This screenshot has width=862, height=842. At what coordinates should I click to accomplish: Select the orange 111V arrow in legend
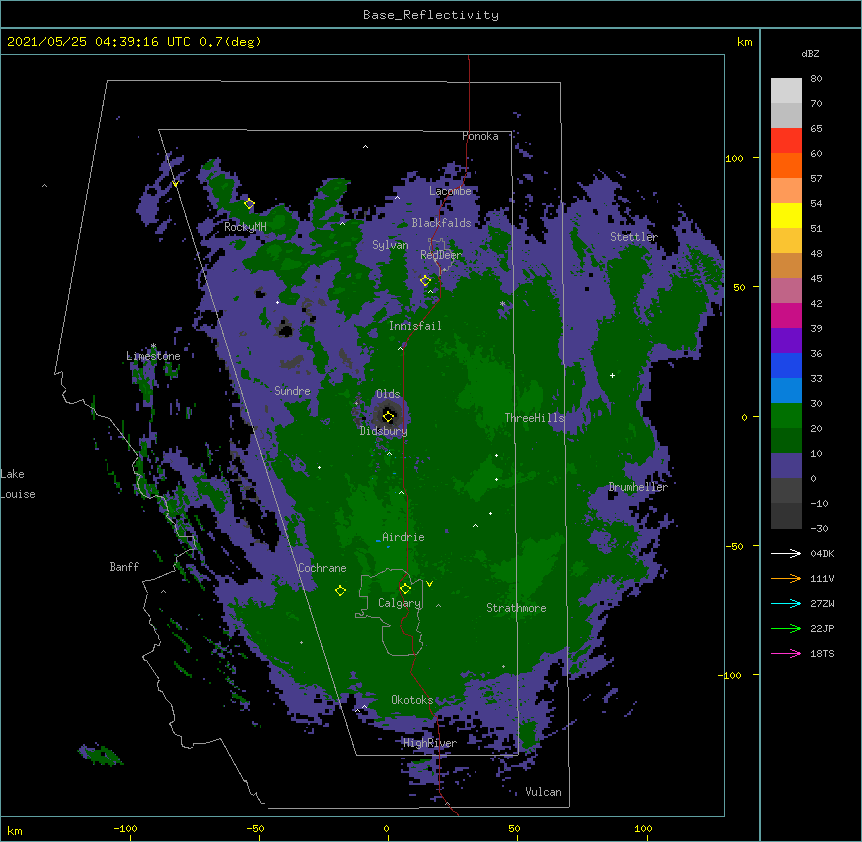pyautogui.click(x=786, y=578)
